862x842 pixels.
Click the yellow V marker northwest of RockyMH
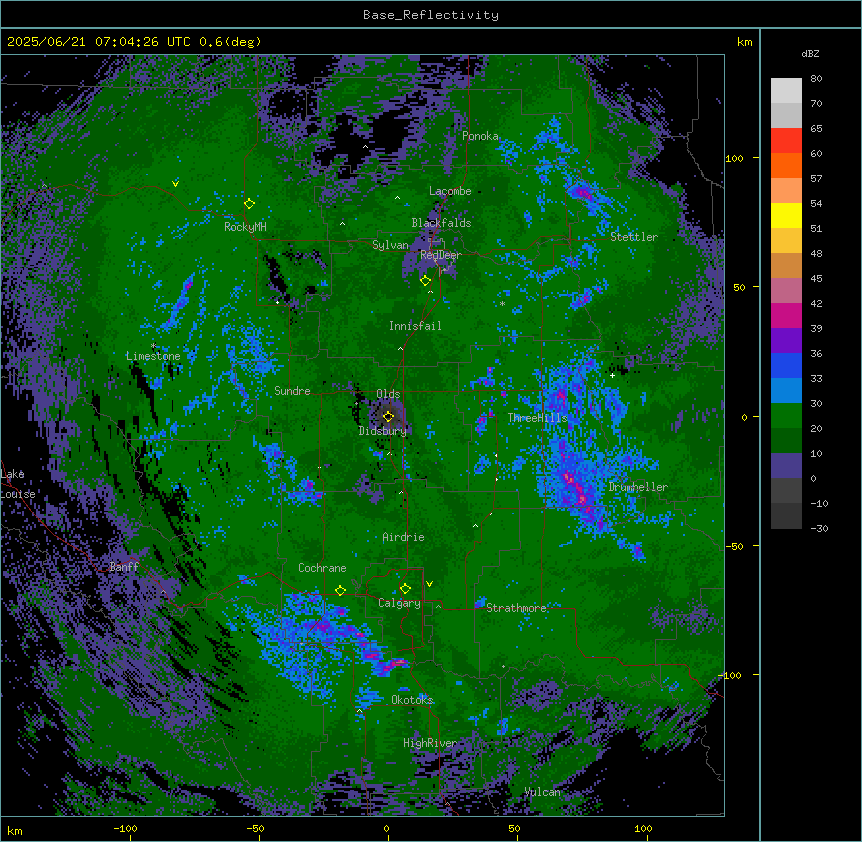pos(175,184)
